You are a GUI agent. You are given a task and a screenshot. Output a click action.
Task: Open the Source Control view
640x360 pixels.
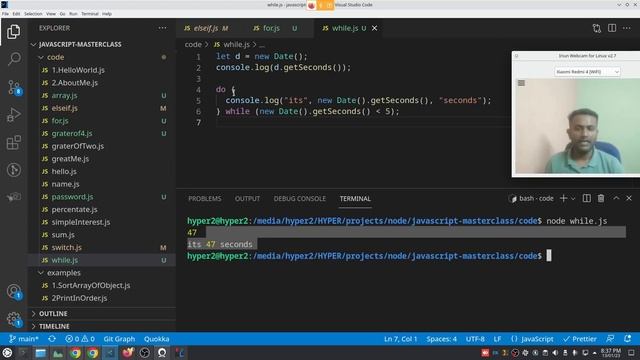click(x=14, y=87)
